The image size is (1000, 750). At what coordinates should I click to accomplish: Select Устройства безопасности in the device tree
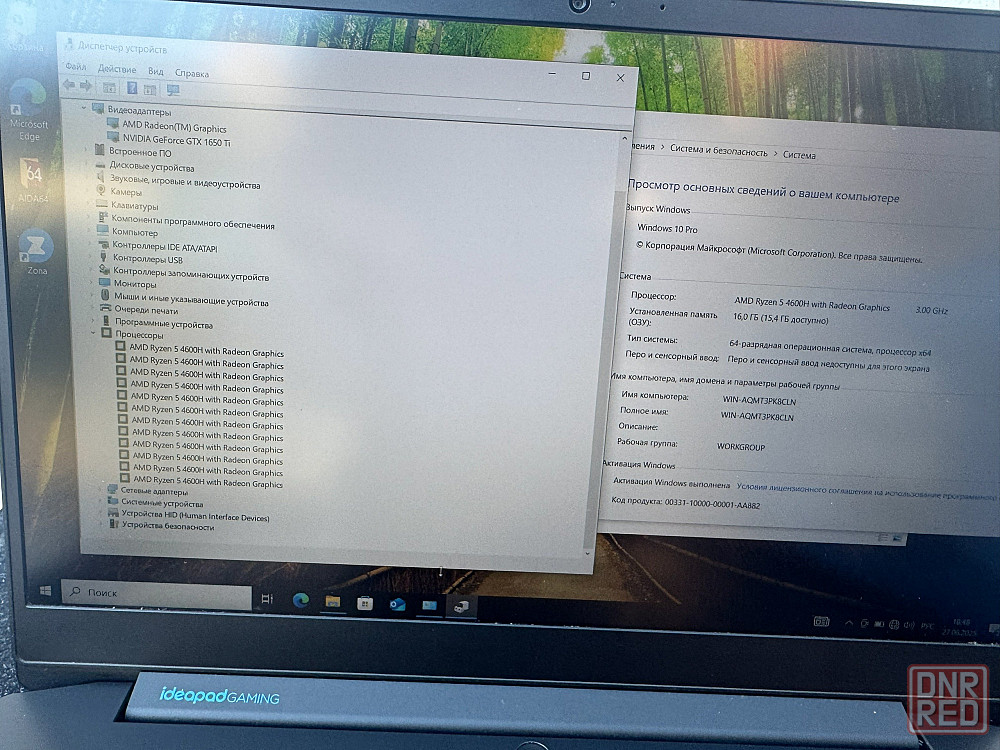pos(168,526)
